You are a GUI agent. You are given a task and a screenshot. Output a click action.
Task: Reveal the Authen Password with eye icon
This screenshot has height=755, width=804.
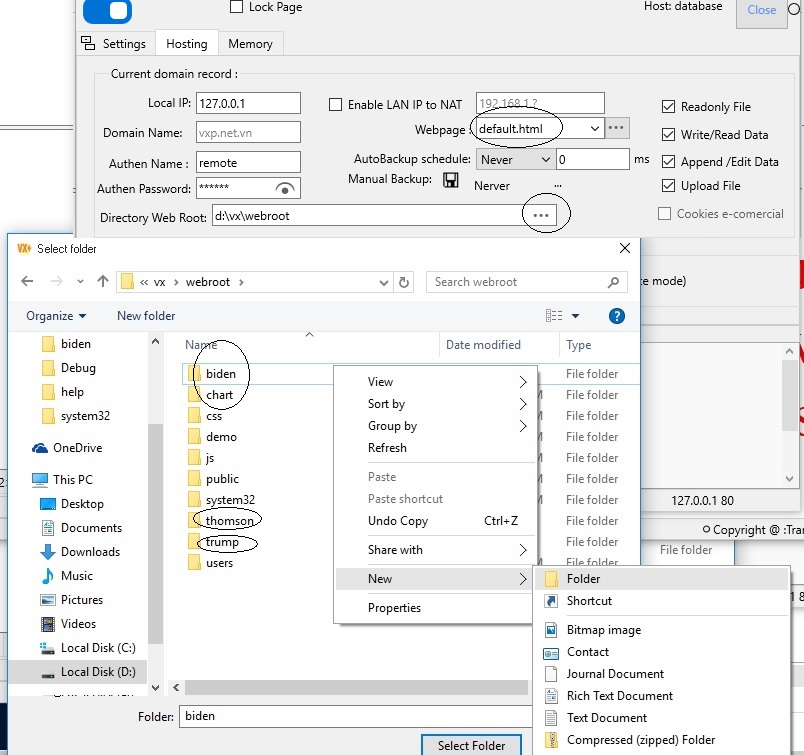coord(286,189)
